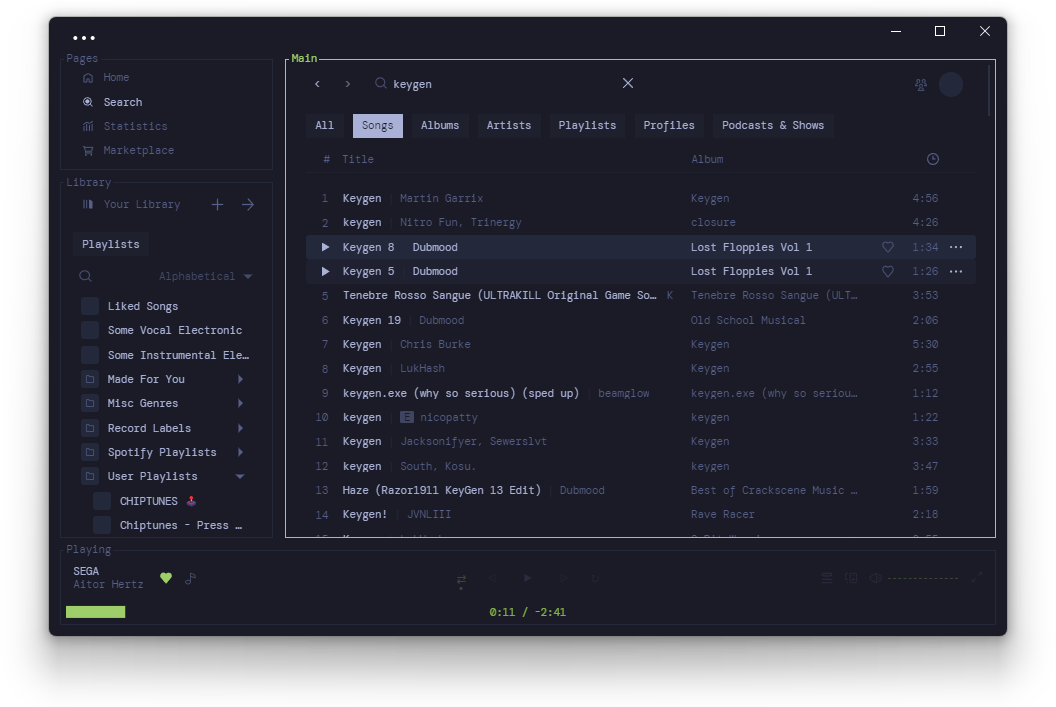Unlike the SEGA track with green heart
The image size is (1056, 707).
click(x=166, y=578)
